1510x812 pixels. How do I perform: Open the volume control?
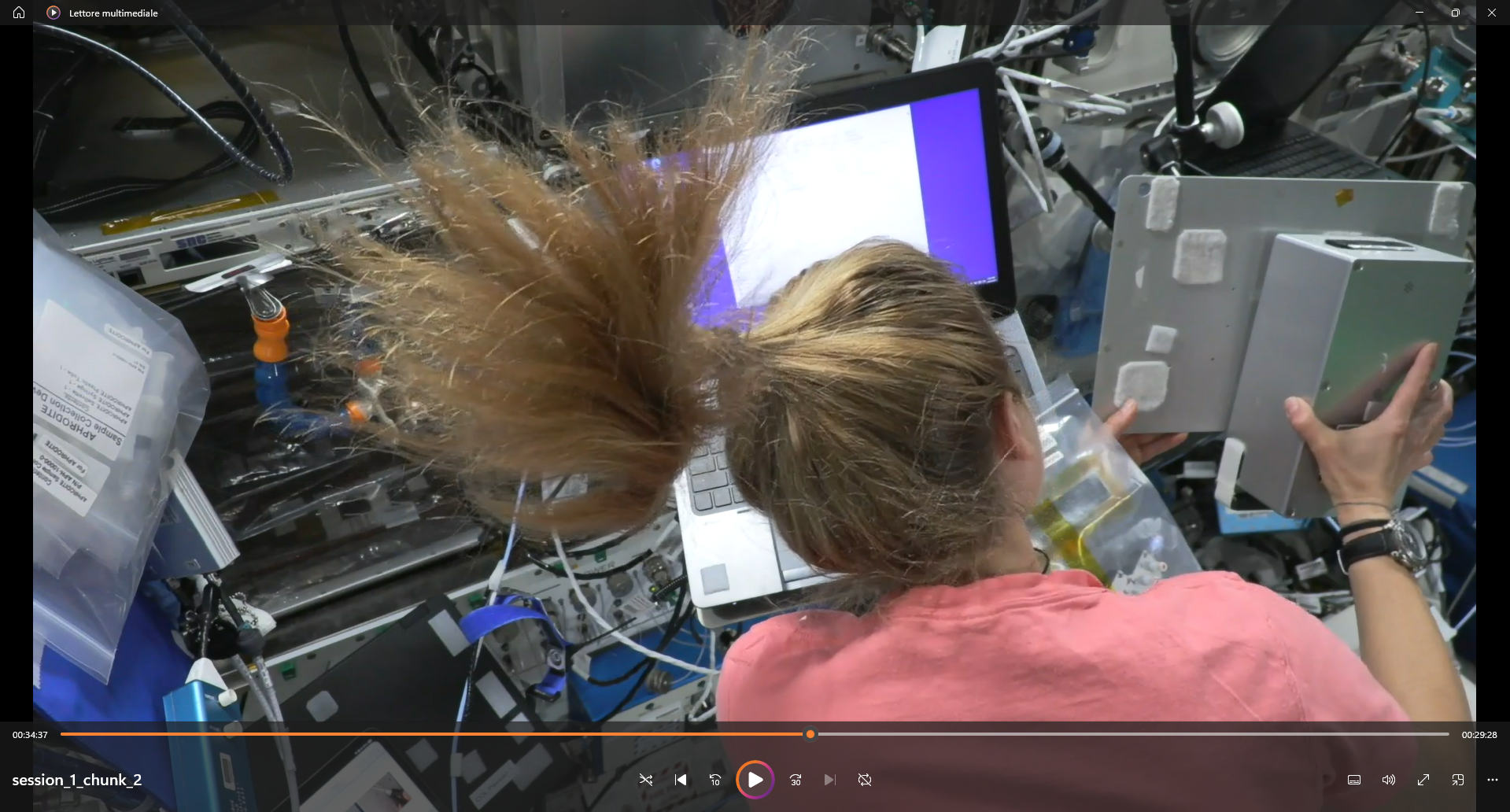[x=1389, y=780]
